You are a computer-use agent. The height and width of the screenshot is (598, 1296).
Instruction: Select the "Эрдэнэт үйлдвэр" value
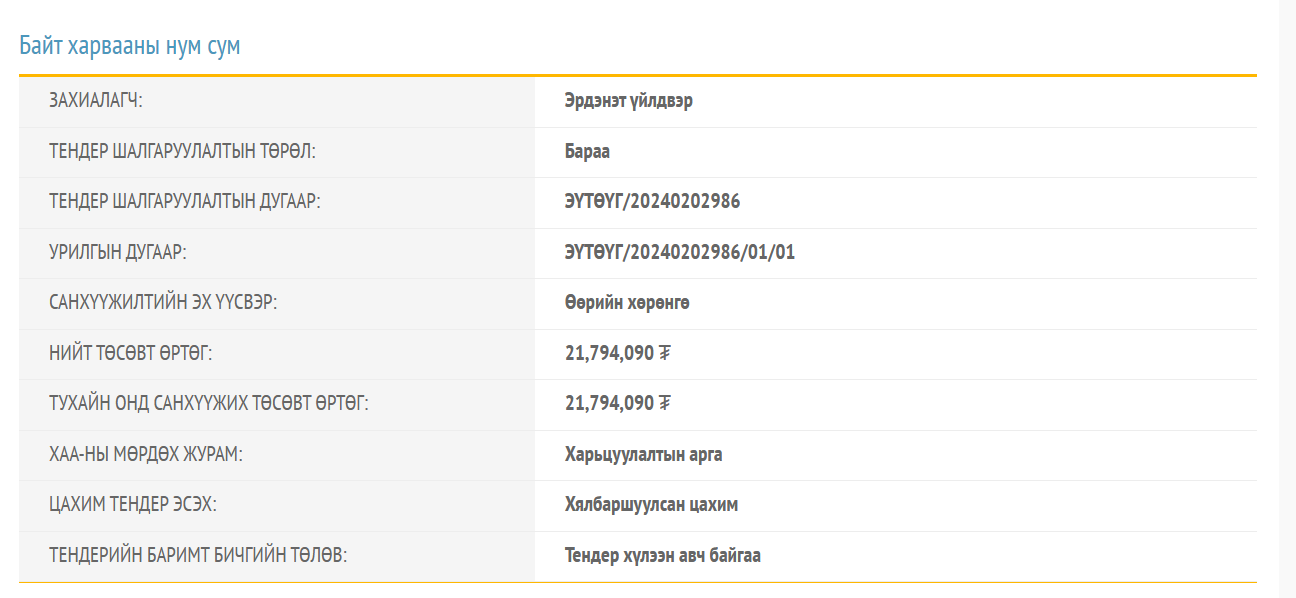click(628, 101)
